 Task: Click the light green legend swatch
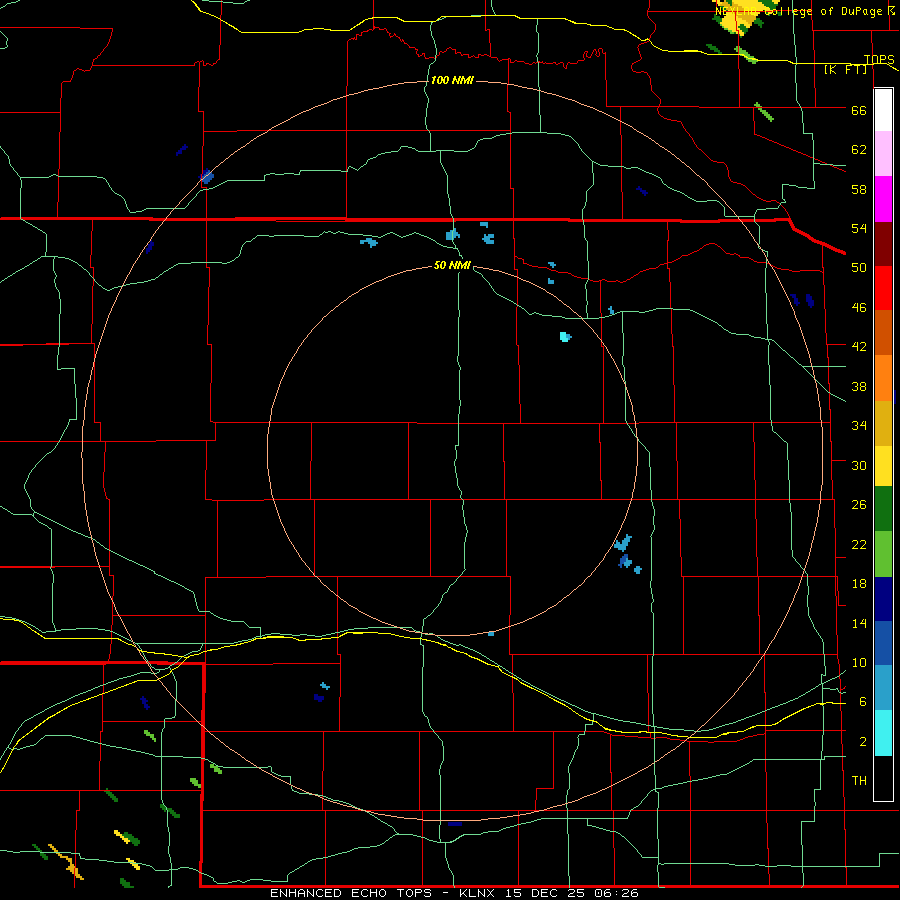(883, 554)
